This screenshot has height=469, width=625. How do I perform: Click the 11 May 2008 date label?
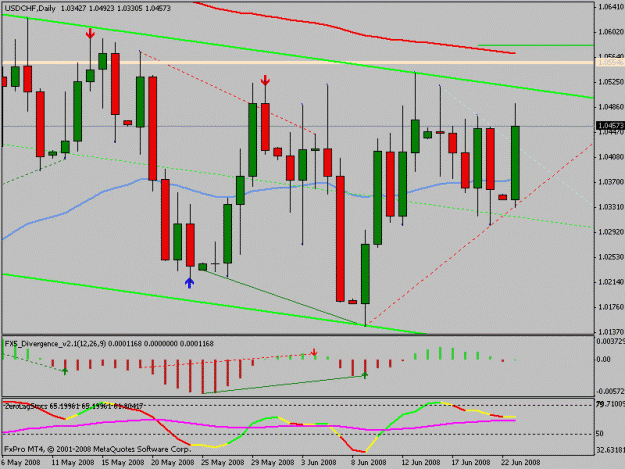[x=73, y=462]
